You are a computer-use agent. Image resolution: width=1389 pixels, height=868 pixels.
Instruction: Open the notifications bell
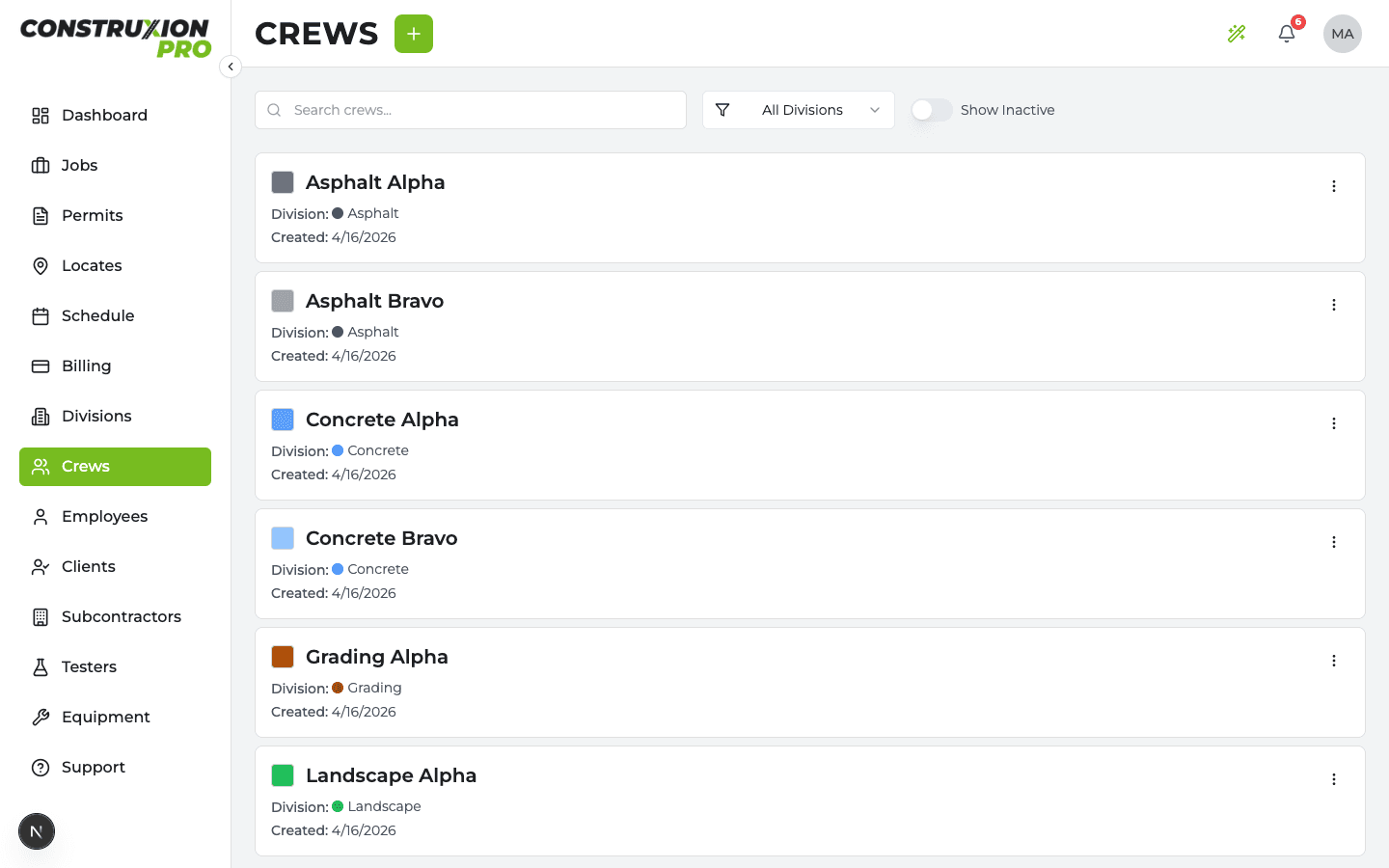click(x=1287, y=34)
